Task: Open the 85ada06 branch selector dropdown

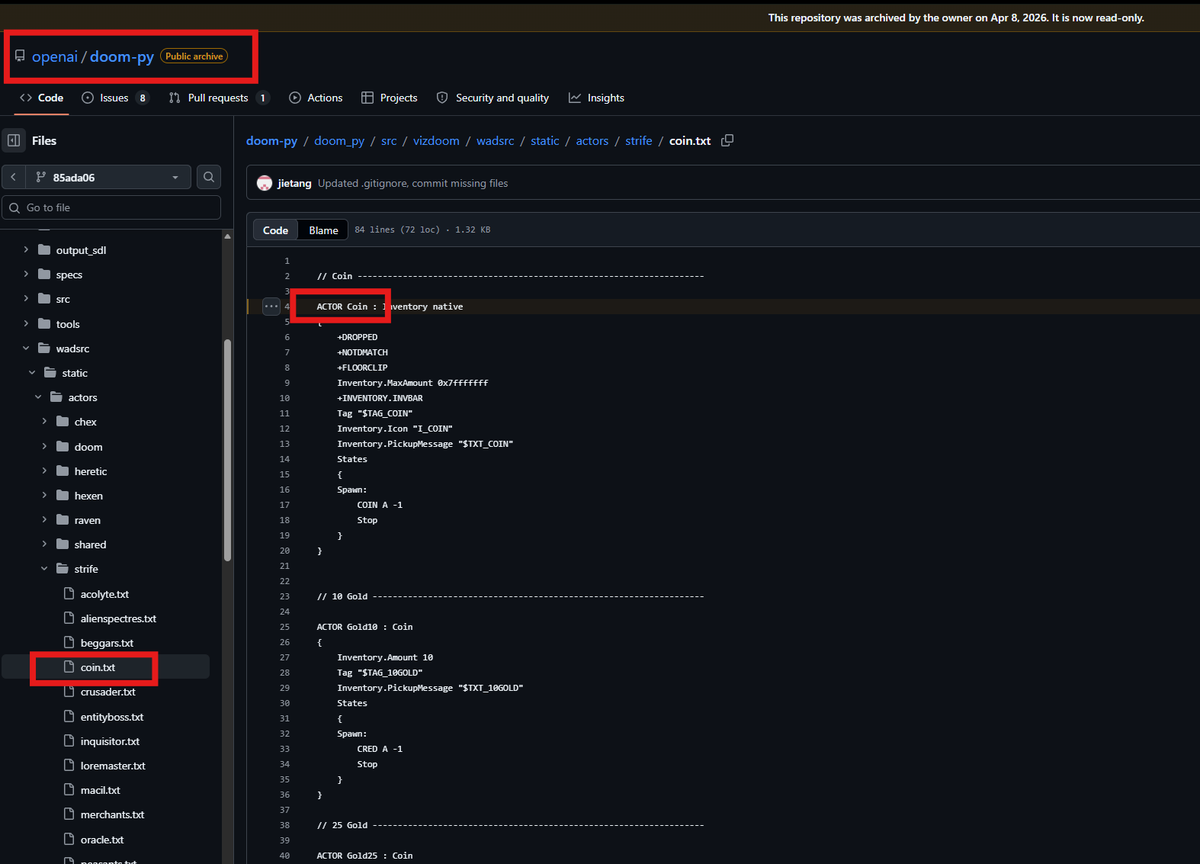Action: pos(108,177)
